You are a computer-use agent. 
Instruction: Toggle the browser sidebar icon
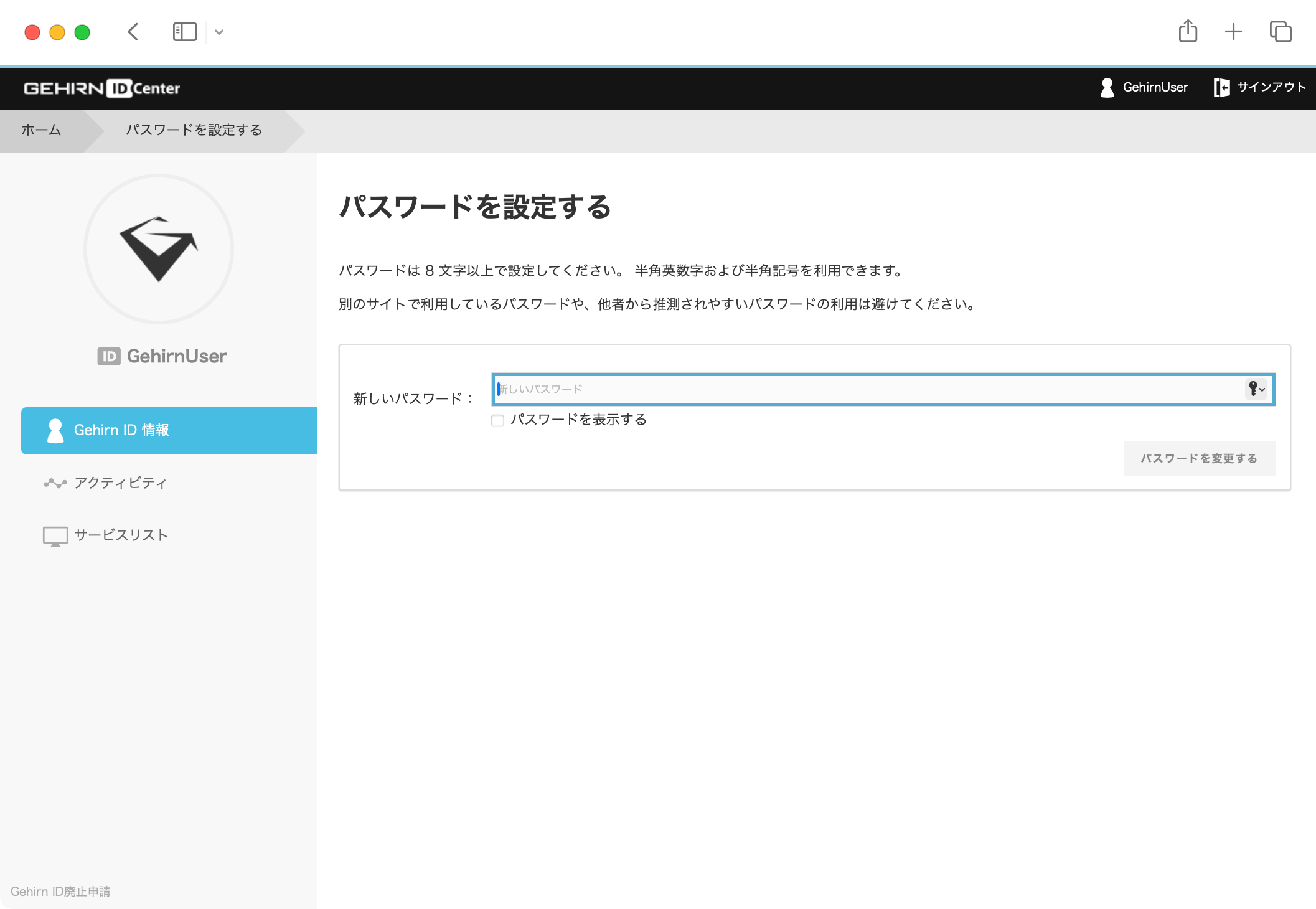tap(185, 32)
